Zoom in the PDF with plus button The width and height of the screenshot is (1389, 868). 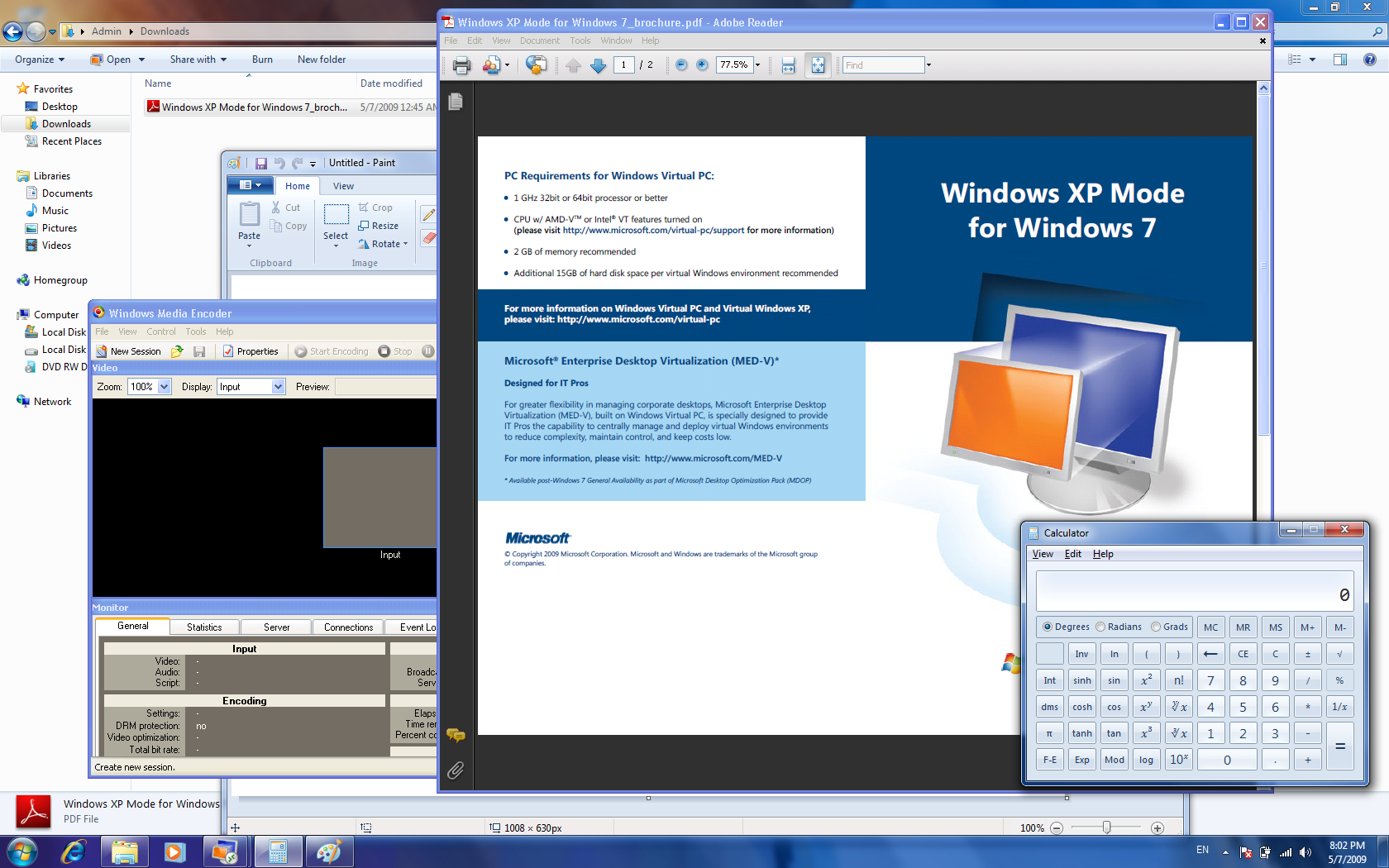702,64
